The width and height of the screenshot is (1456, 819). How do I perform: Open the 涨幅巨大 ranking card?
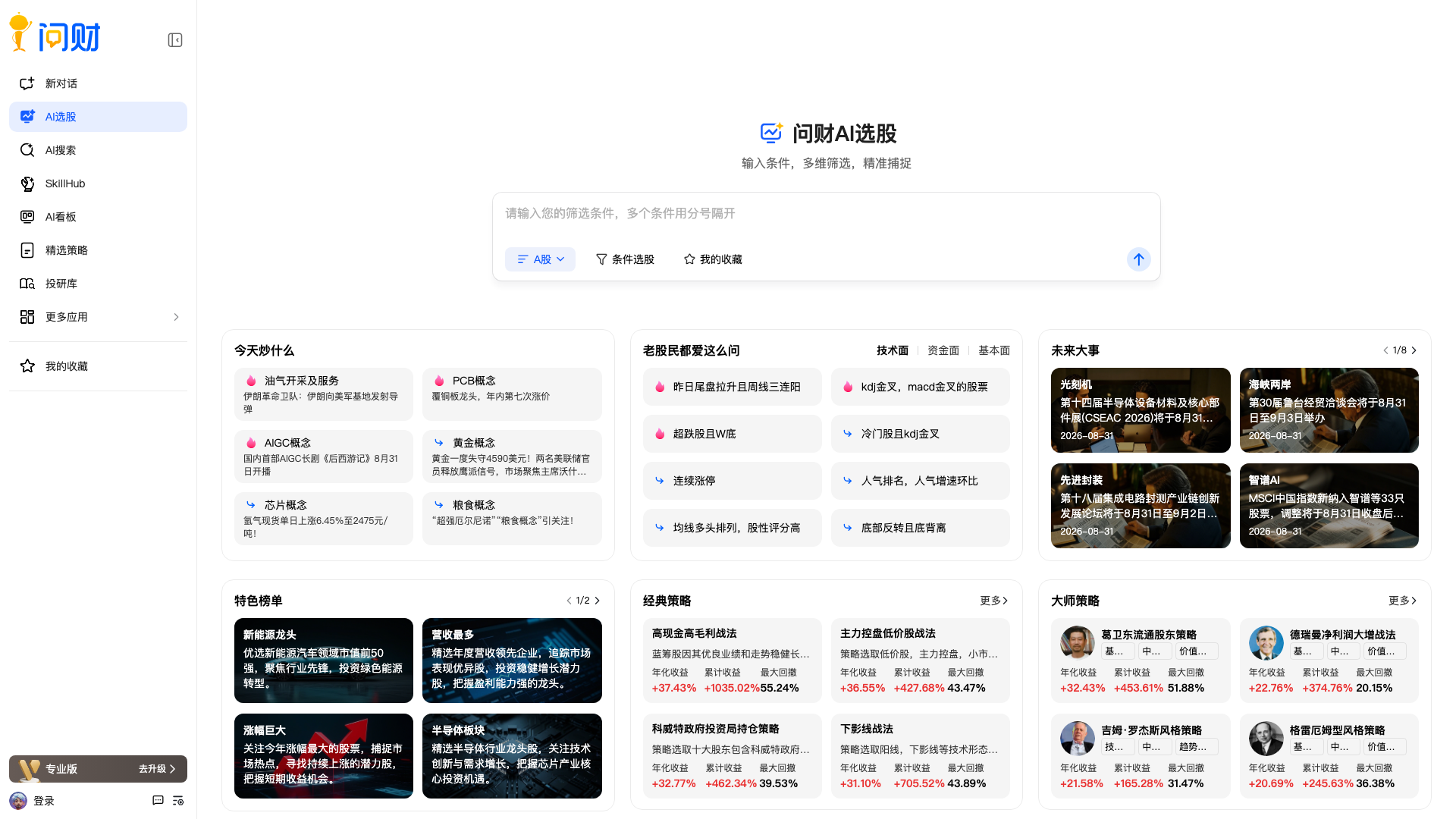(x=324, y=756)
